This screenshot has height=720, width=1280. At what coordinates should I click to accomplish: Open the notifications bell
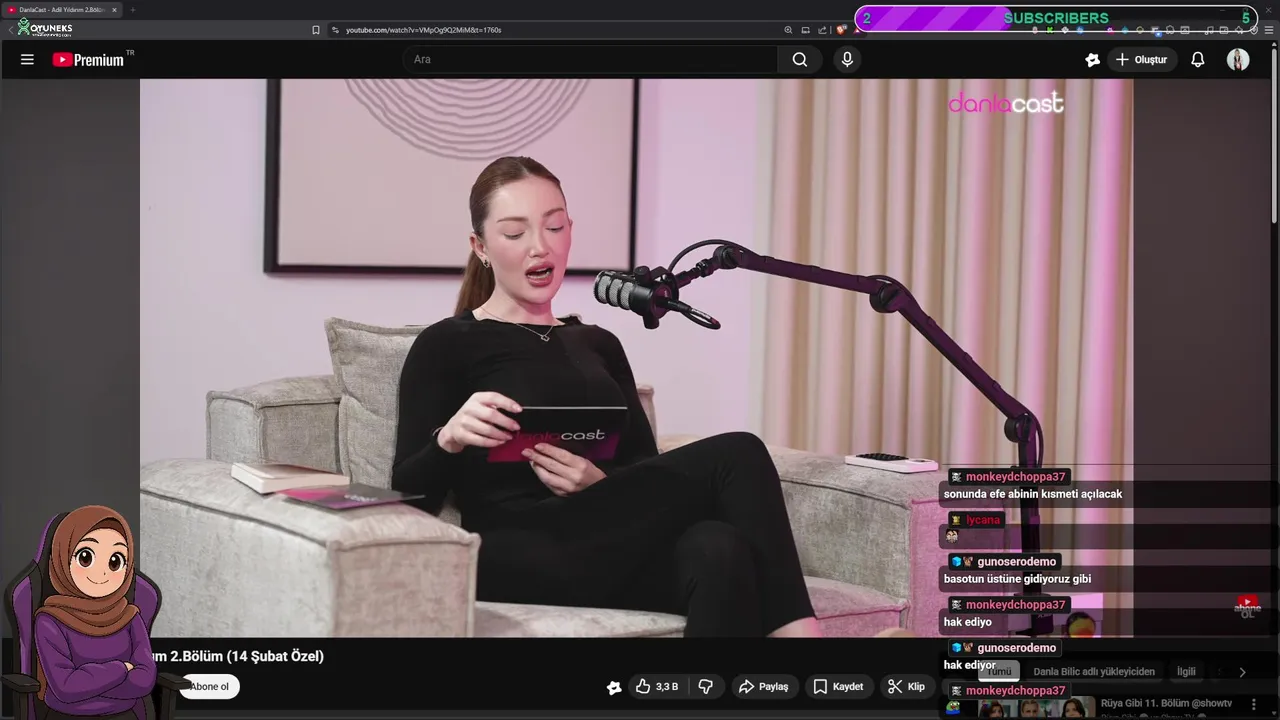pos(1197,60)
